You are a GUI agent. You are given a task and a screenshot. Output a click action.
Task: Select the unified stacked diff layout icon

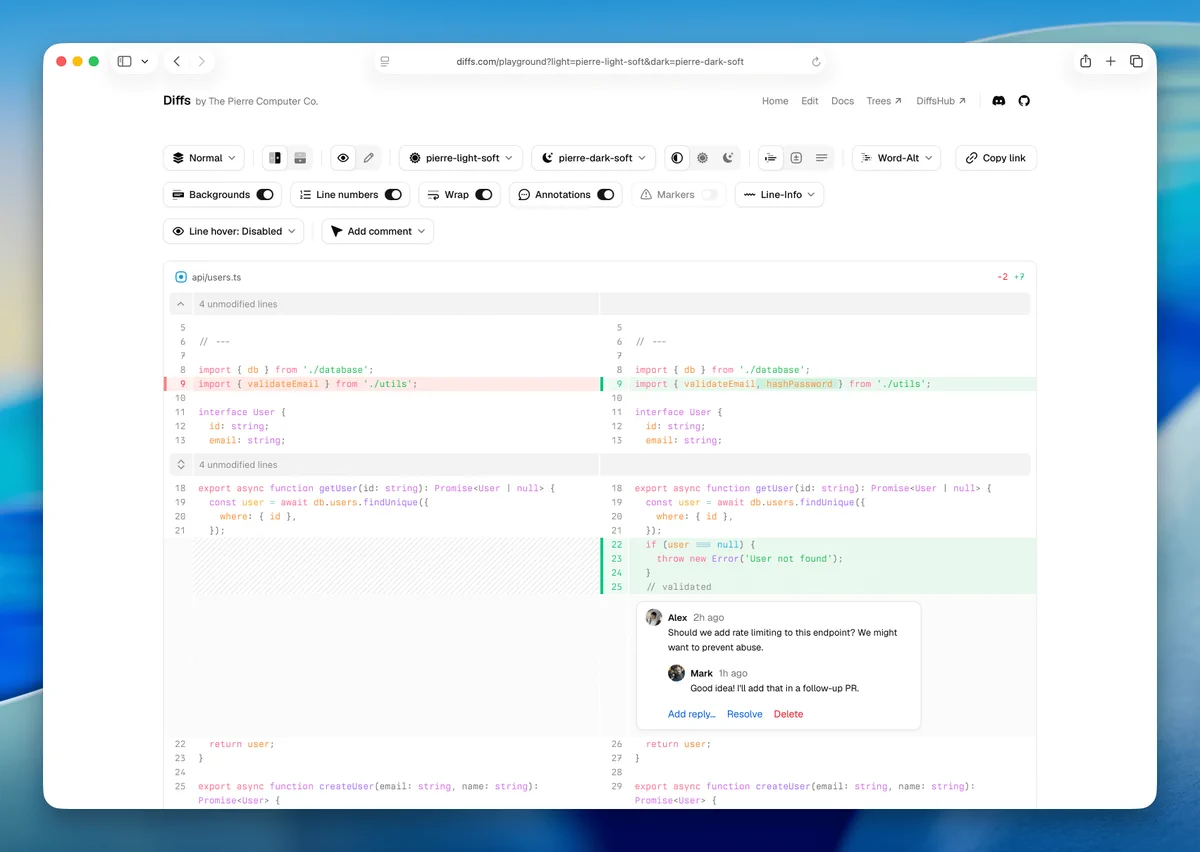[300, 158]
